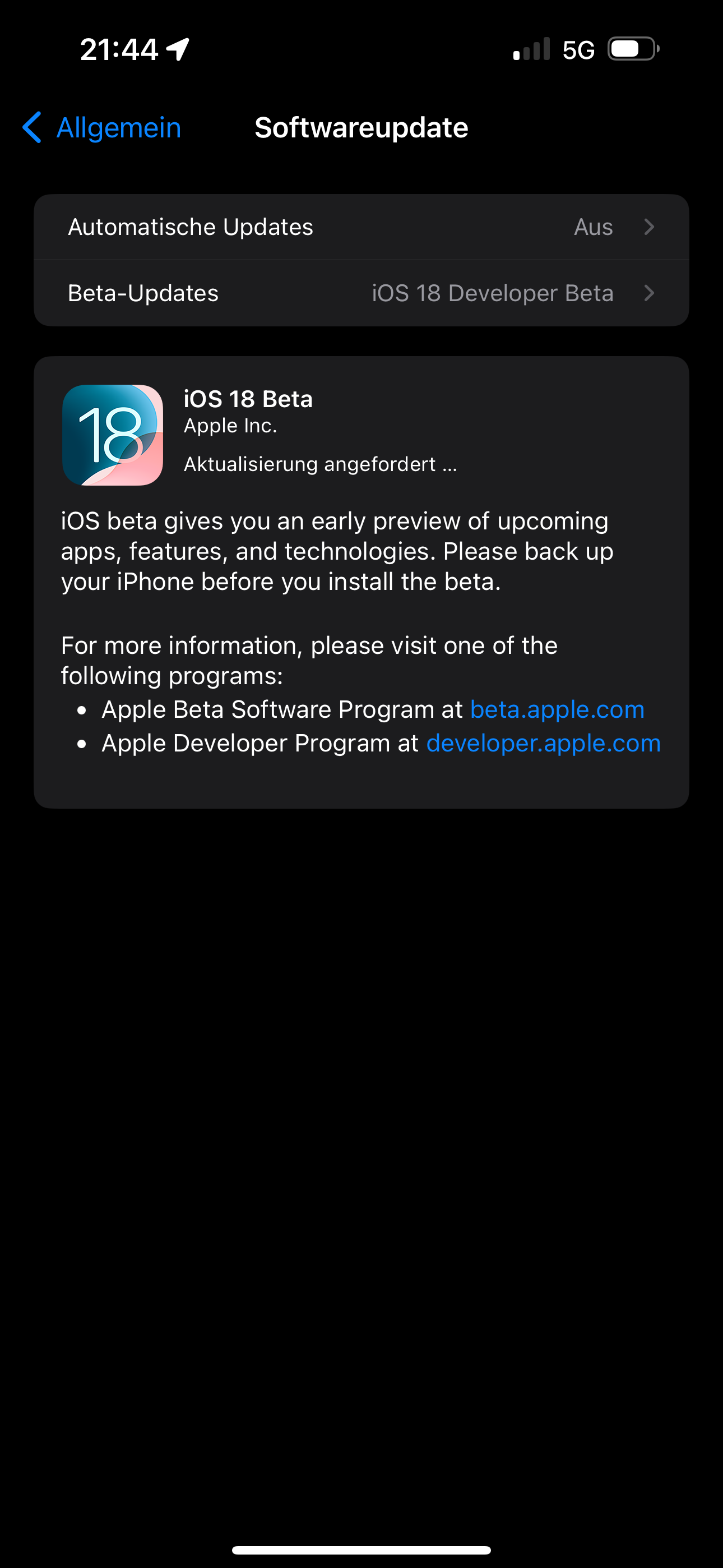Tap the Softwareupdate page title

coord(361,128)
